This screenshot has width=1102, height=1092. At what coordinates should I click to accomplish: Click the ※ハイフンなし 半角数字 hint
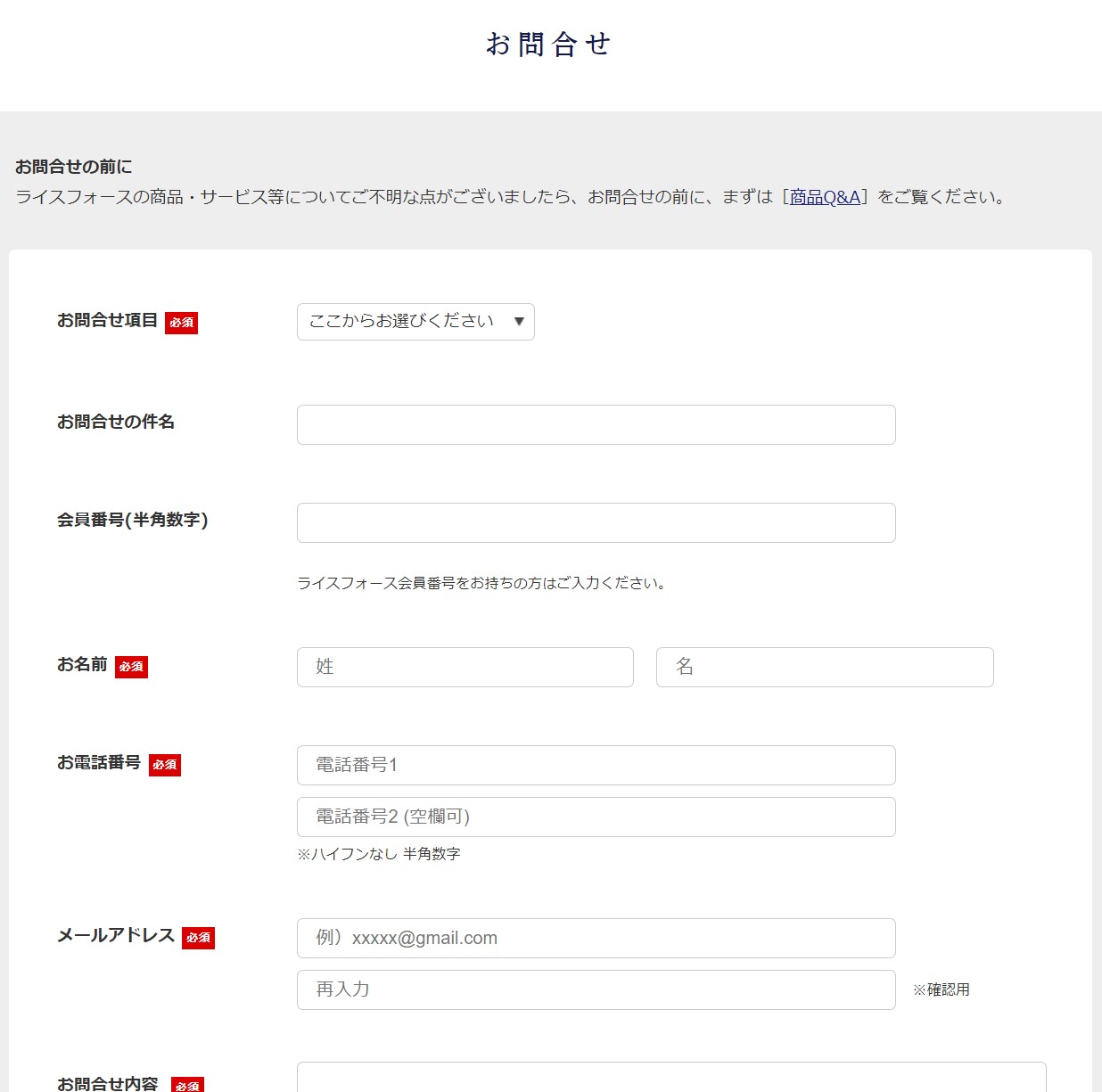pyautogui.click(x=378, y=854)
